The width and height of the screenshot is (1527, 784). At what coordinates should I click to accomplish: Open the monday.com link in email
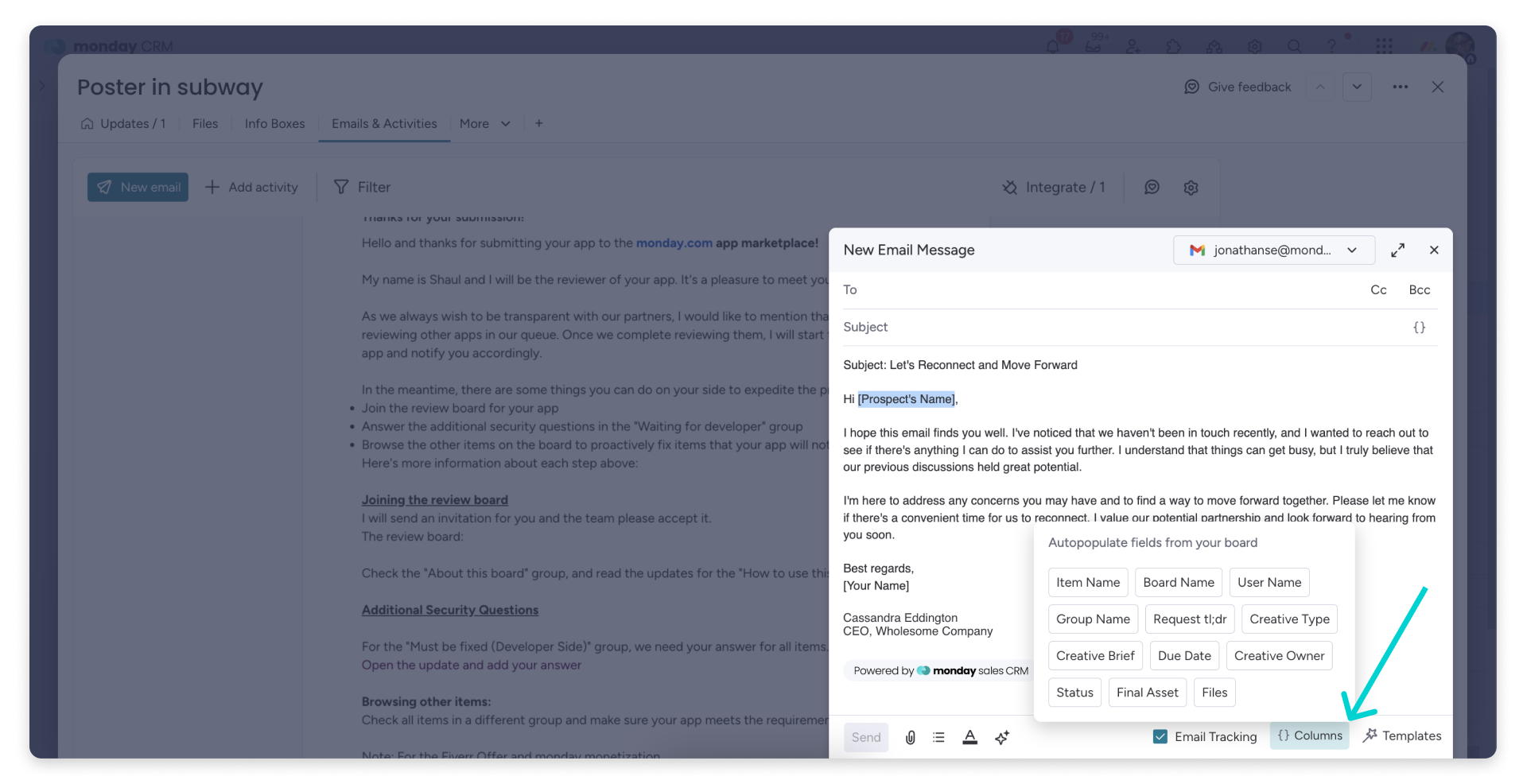(674, 243)
